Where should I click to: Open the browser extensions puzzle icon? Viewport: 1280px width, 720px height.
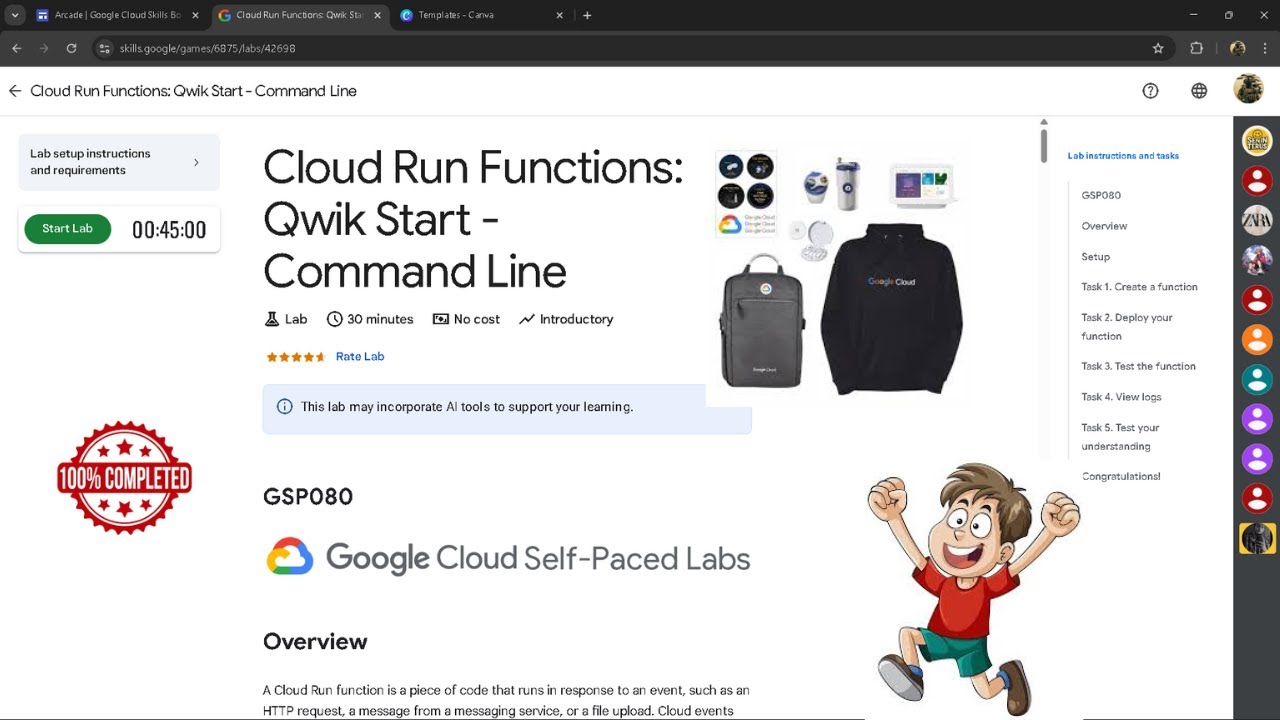coord(1196,48)
